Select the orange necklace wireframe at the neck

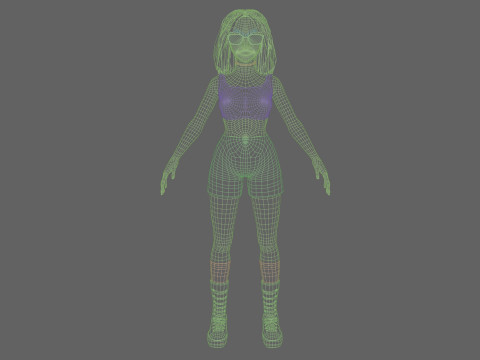[x=245, y=64]
